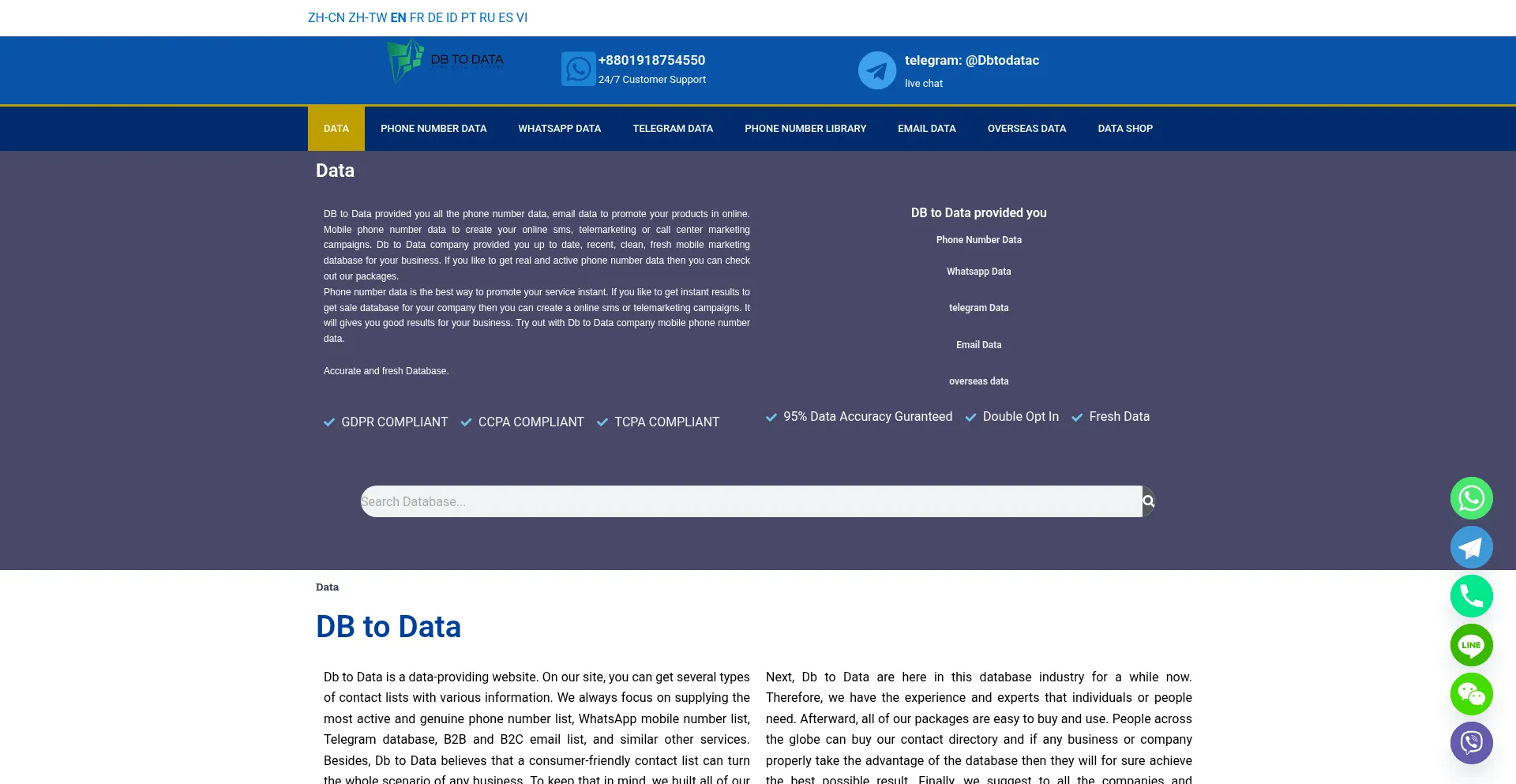Open the telegram Data link under provided list

pyautogui.click(x=978, y=308)
